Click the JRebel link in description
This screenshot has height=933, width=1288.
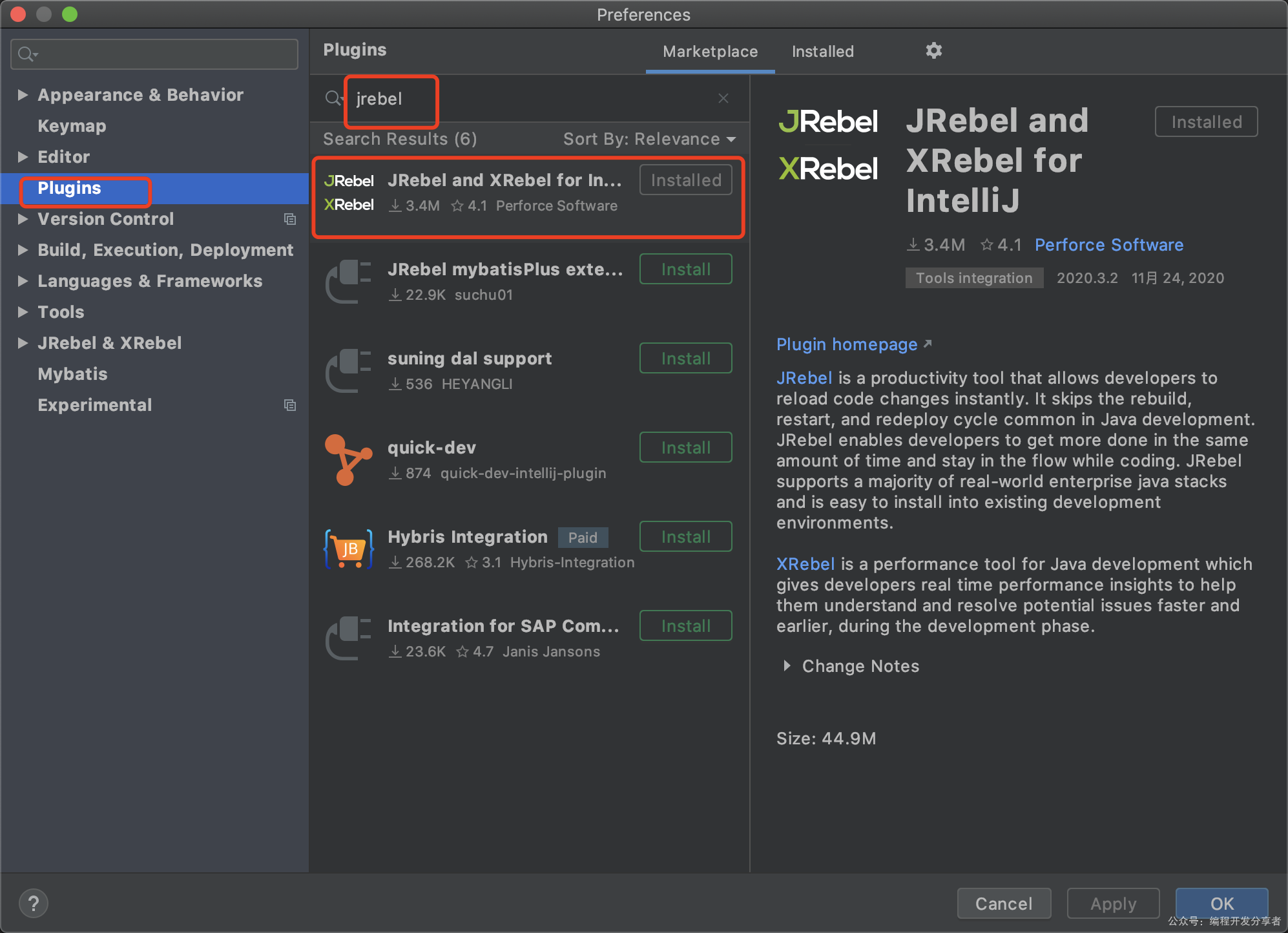click(804, 378)
